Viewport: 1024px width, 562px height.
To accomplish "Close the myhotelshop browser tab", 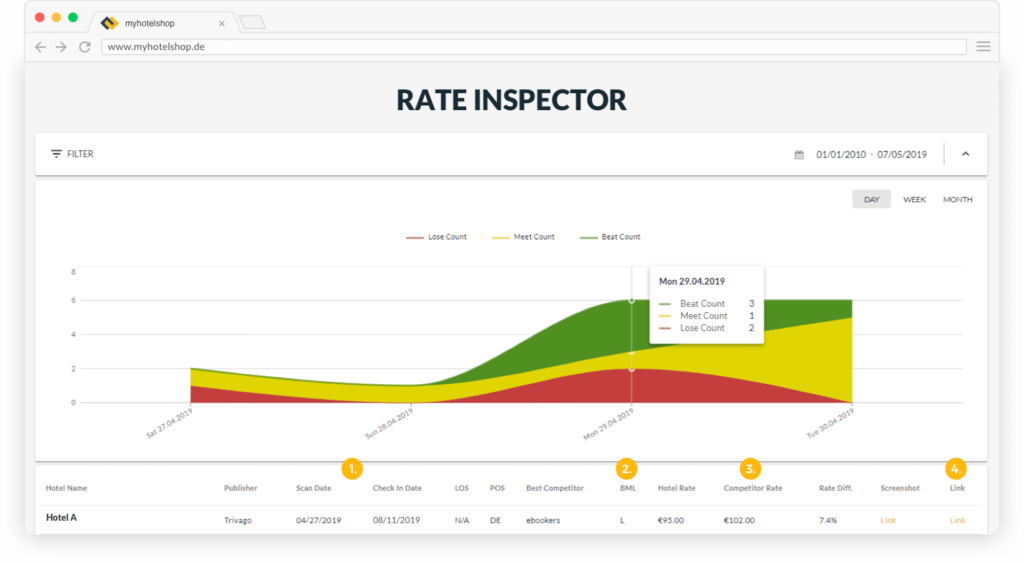I will click(222, 22).
